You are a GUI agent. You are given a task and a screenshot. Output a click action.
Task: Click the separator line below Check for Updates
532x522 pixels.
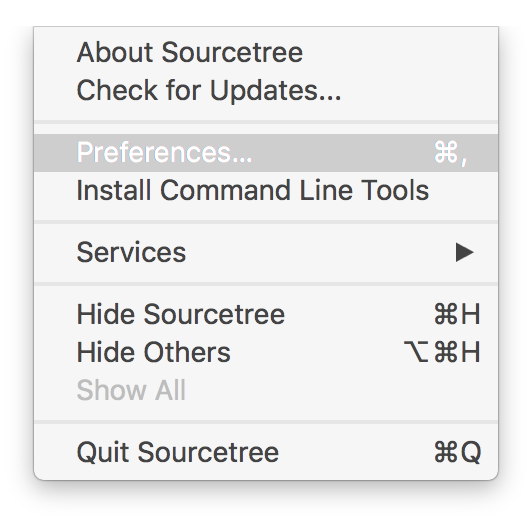tap(266, 122)
